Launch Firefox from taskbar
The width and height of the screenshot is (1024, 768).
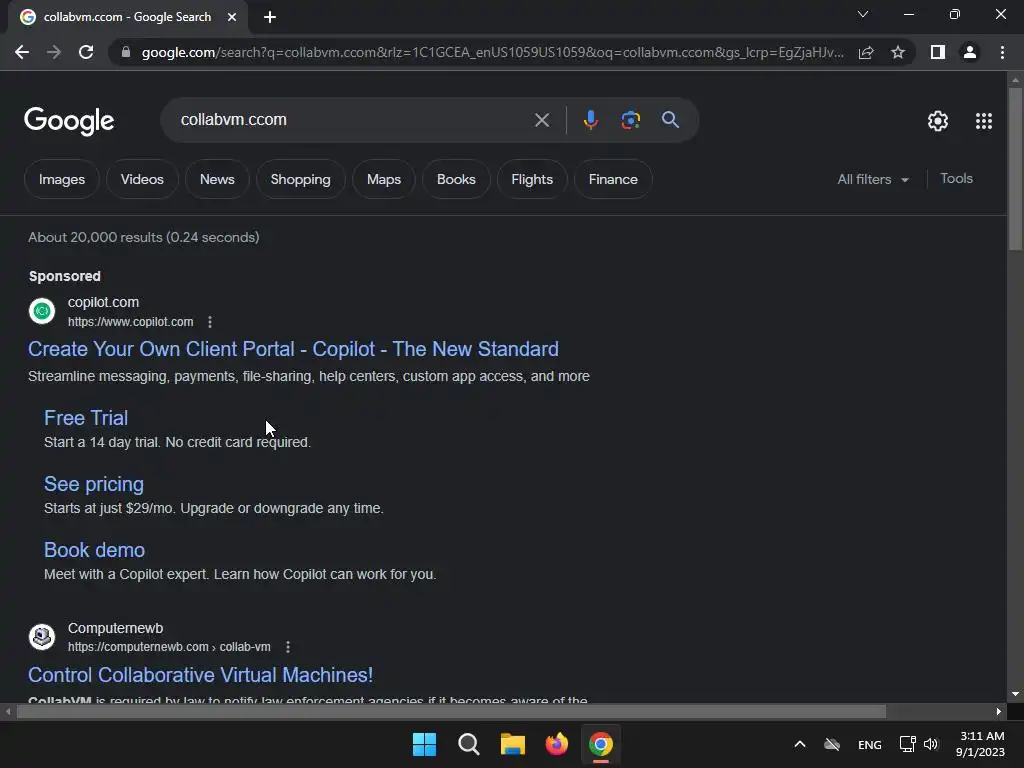click(556, 744)
